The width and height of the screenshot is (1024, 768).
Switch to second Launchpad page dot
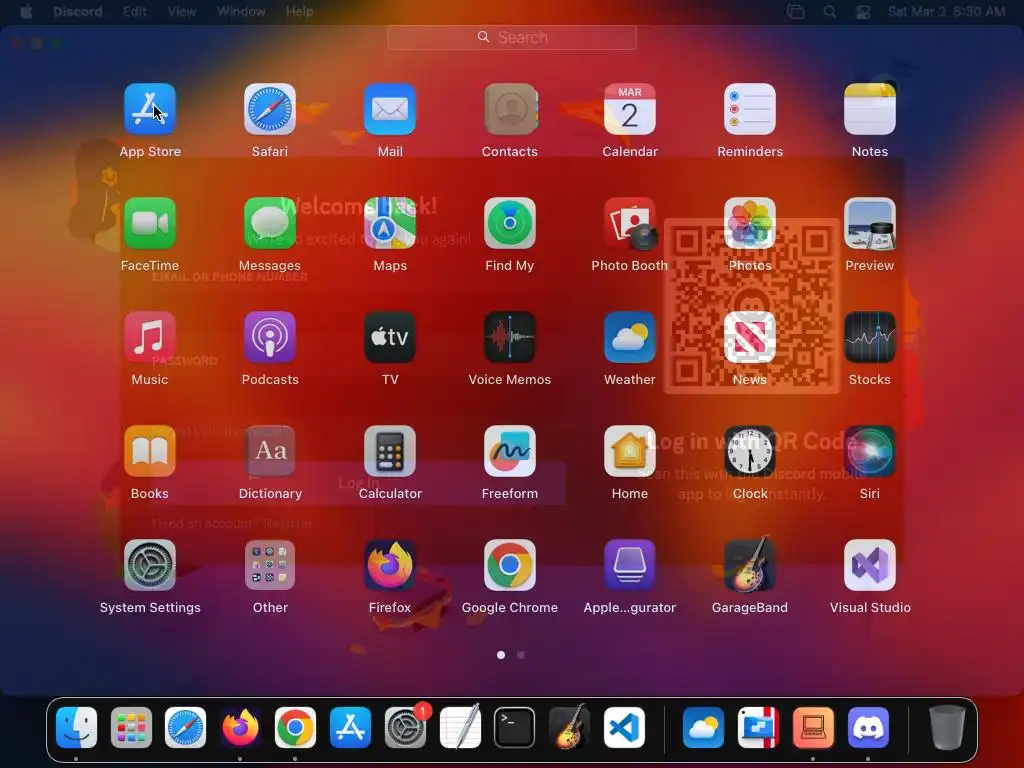pyautogui.click(x=520, y=654)
